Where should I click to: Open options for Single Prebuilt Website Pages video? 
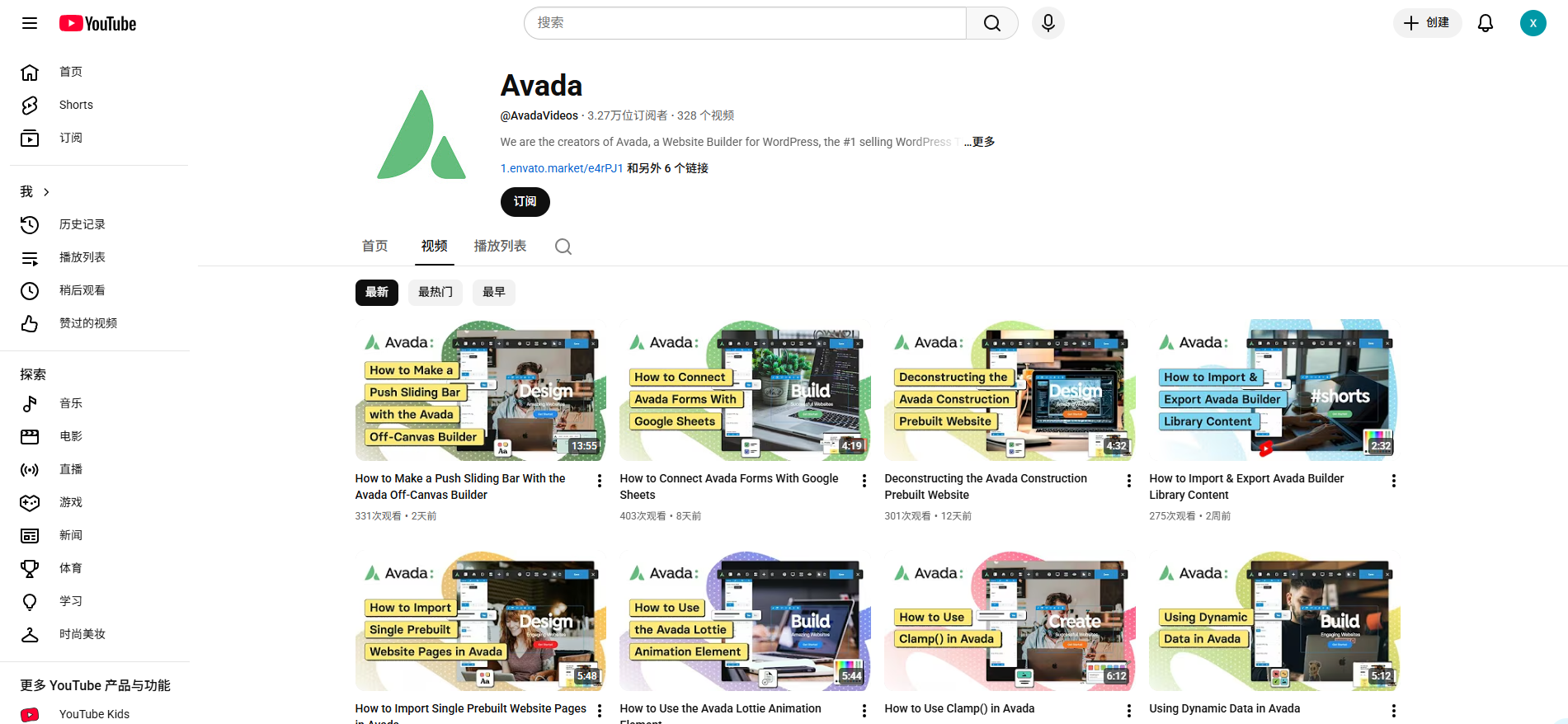(600, 711)
